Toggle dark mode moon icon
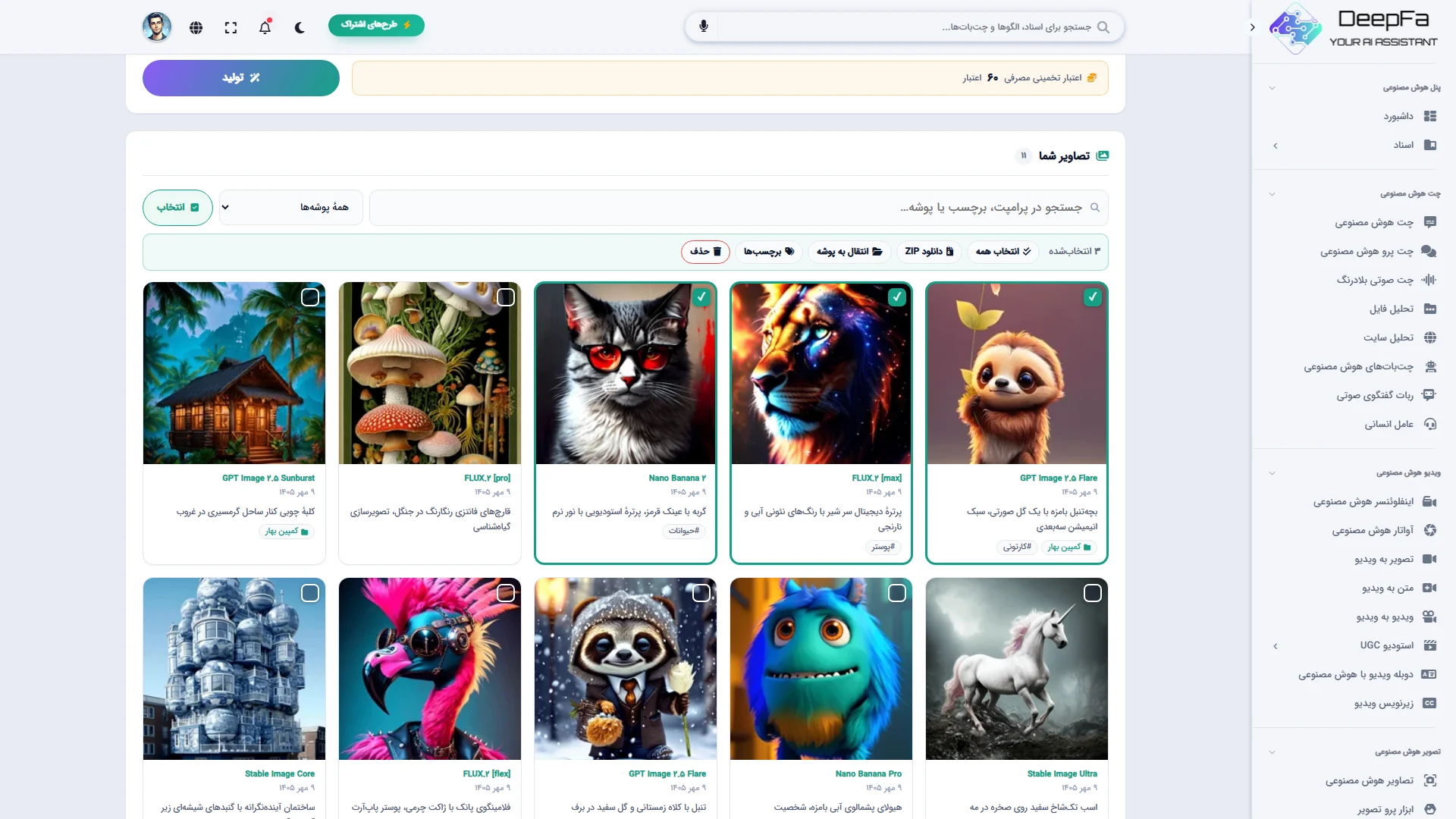Viewport: 1456px width, 819px height. point(300,27)
